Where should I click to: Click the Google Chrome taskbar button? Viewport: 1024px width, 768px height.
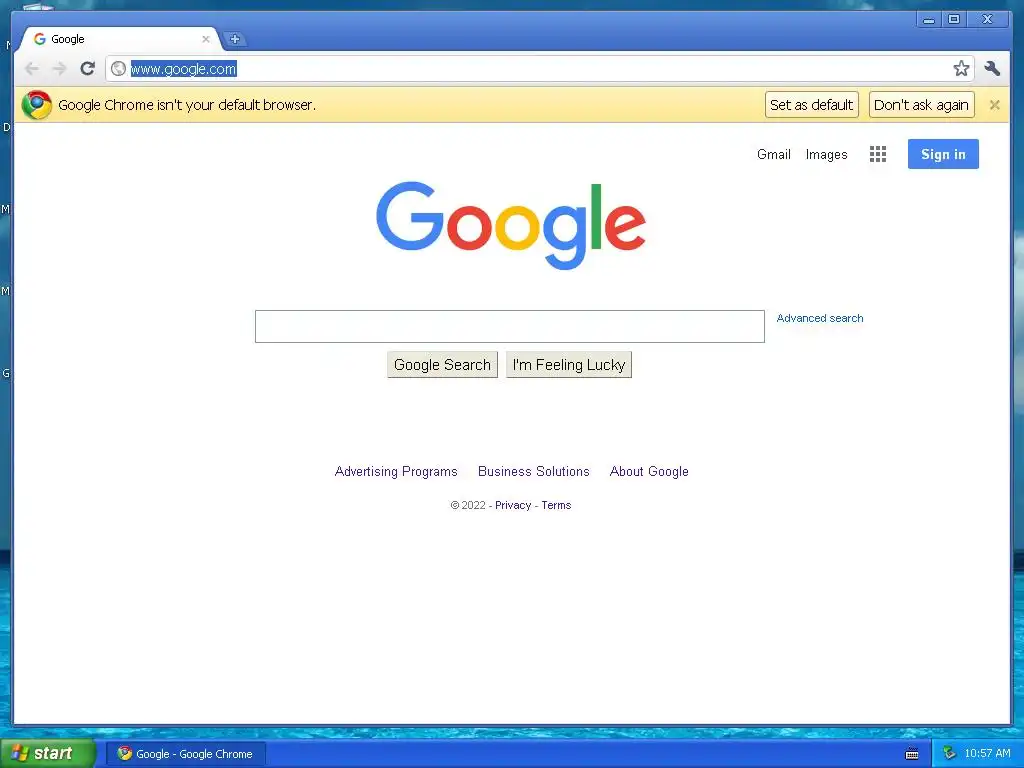coord(185,754)
